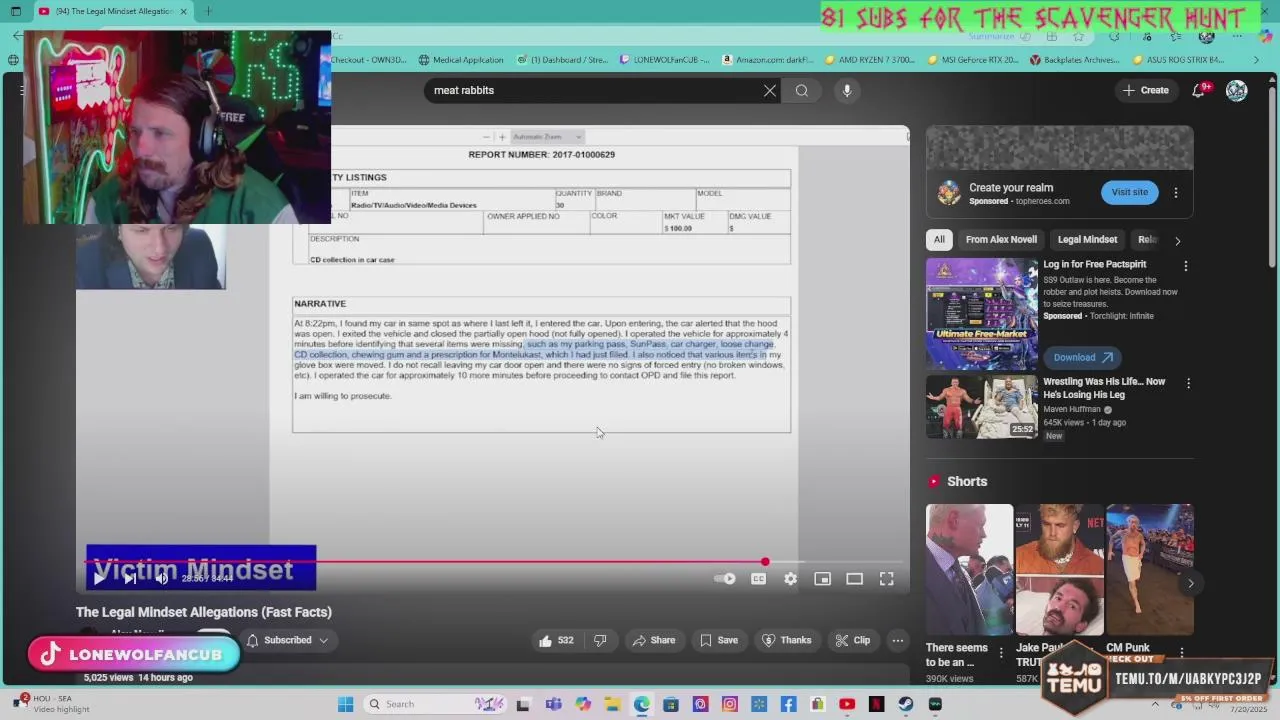Open options for 'There seems to be an' short
This screenshot has width=1280, height=720.
pyautogui.click(x=1001, y=653)
